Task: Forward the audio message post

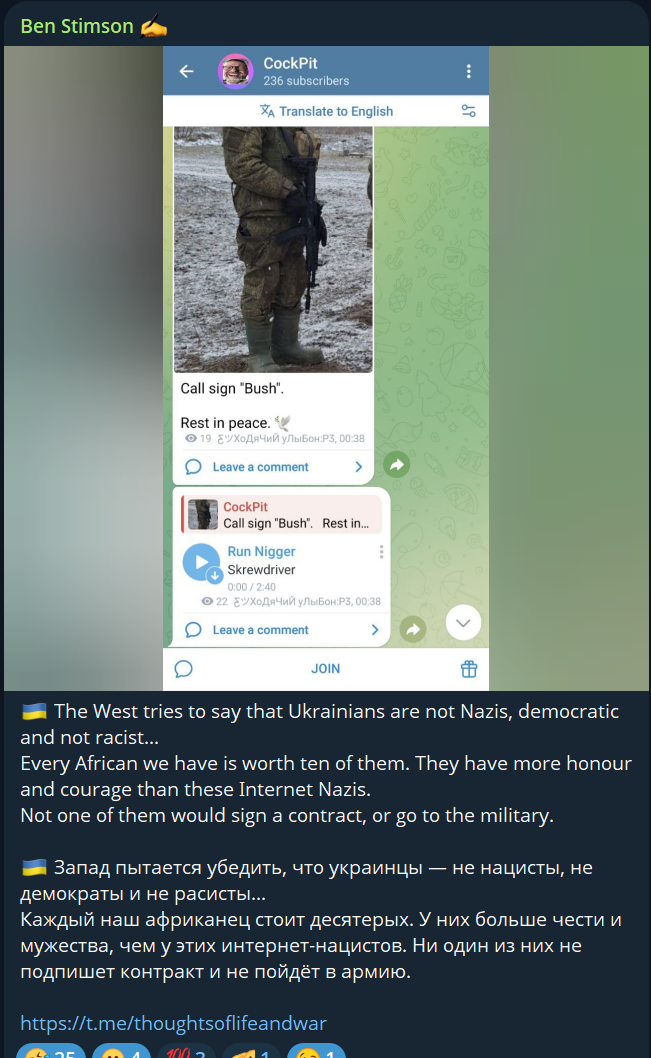Action: click(x=413, y=630)
